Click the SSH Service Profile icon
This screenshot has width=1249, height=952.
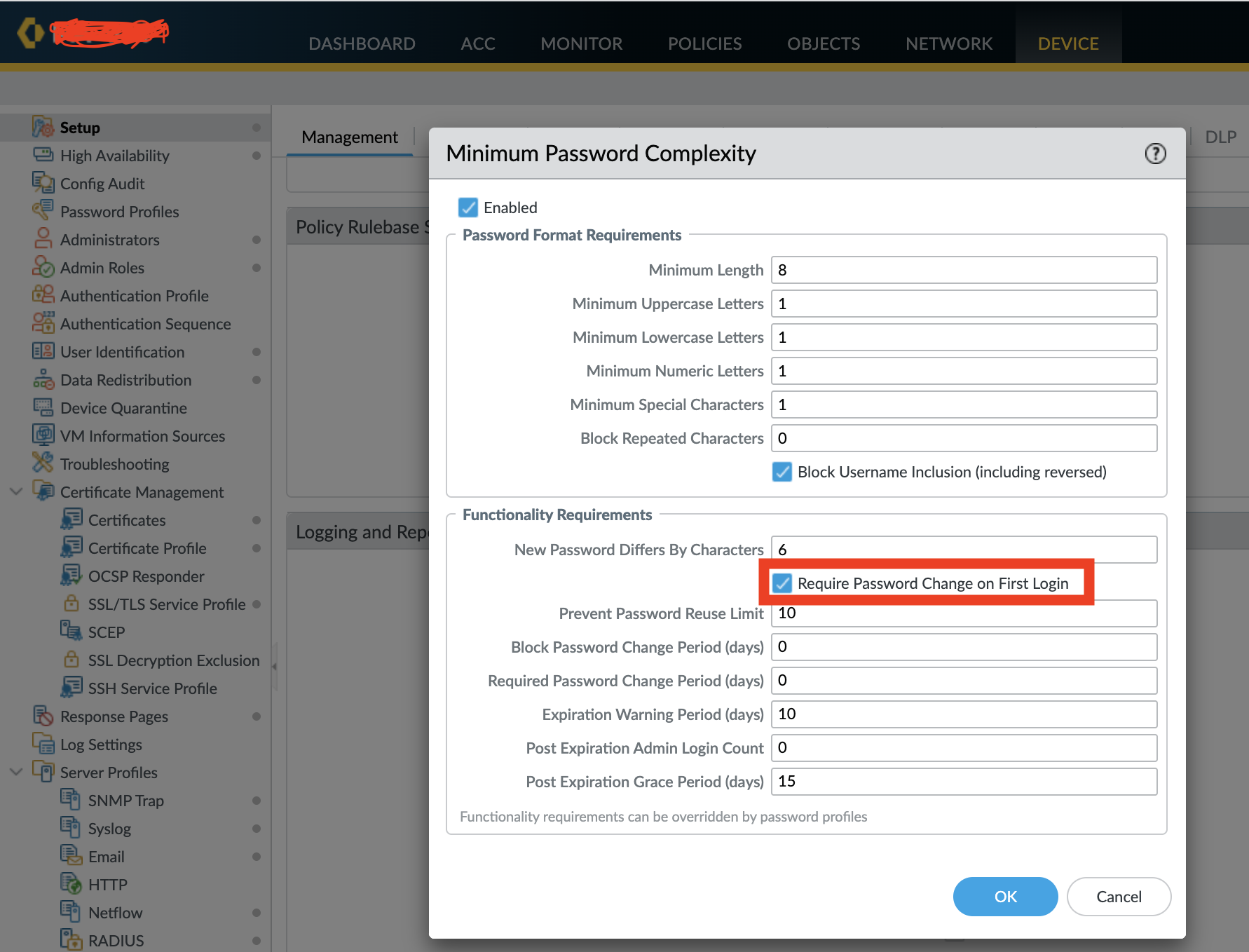[71, 687]
